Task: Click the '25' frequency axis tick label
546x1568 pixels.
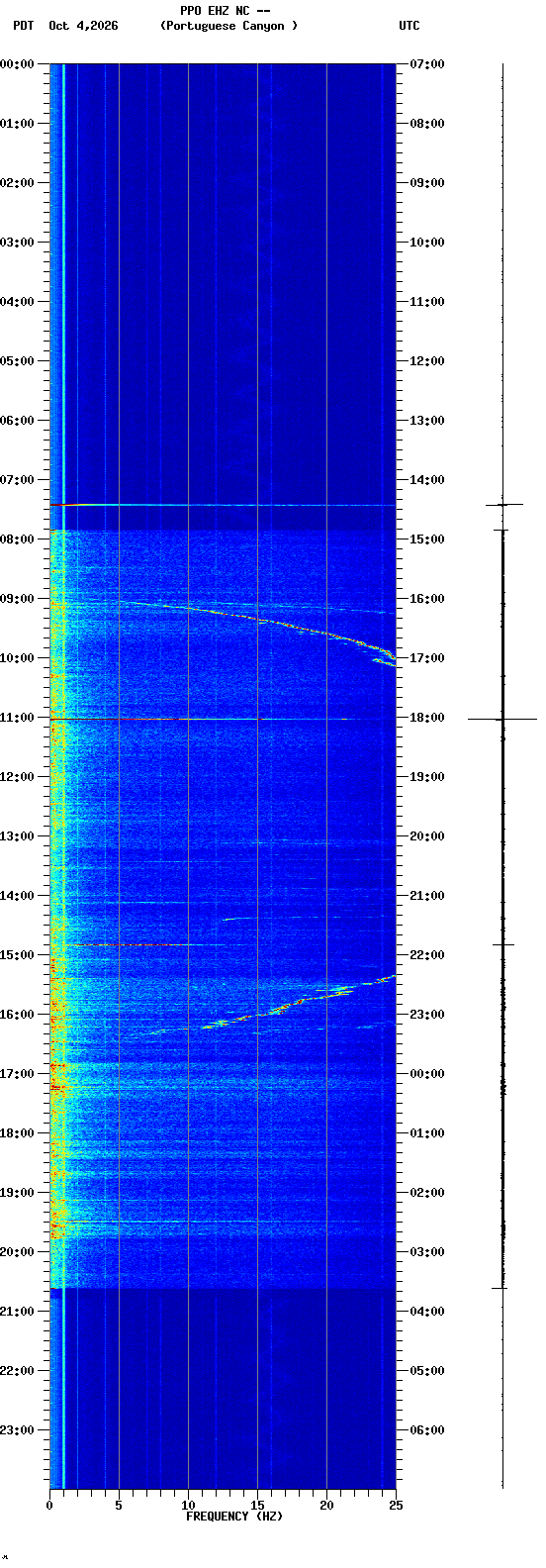Action: (x=396, y=1506)
